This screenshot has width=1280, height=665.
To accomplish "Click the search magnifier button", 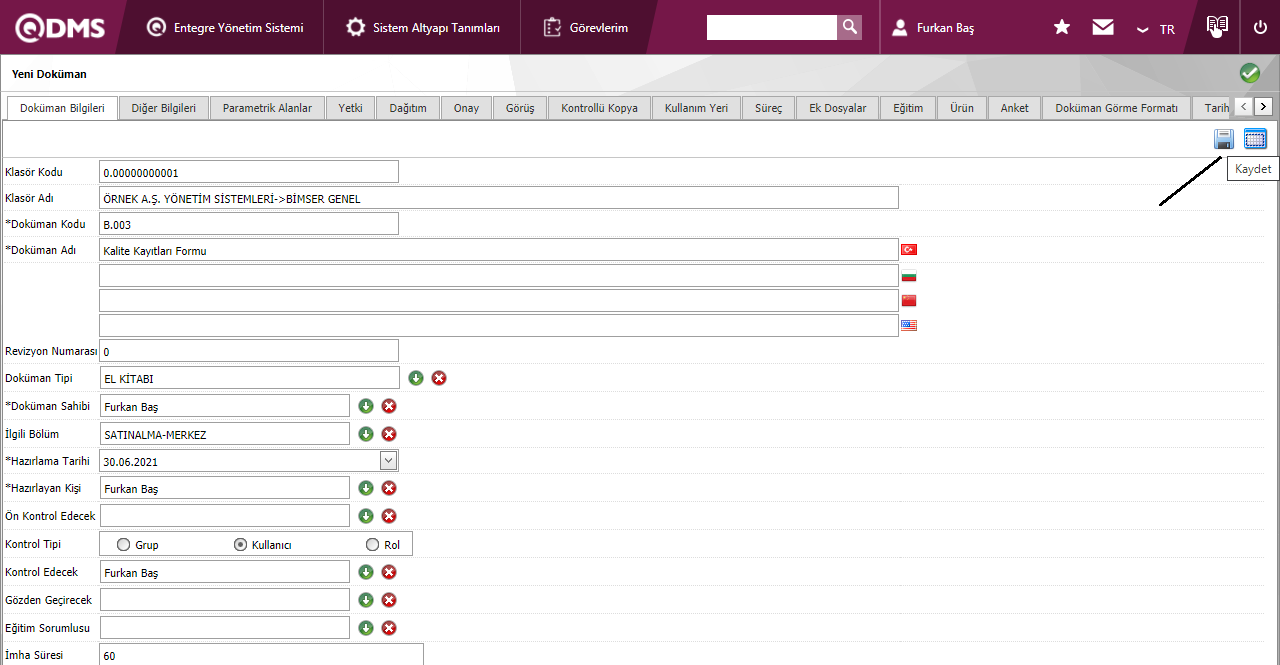I will (849, 27).
